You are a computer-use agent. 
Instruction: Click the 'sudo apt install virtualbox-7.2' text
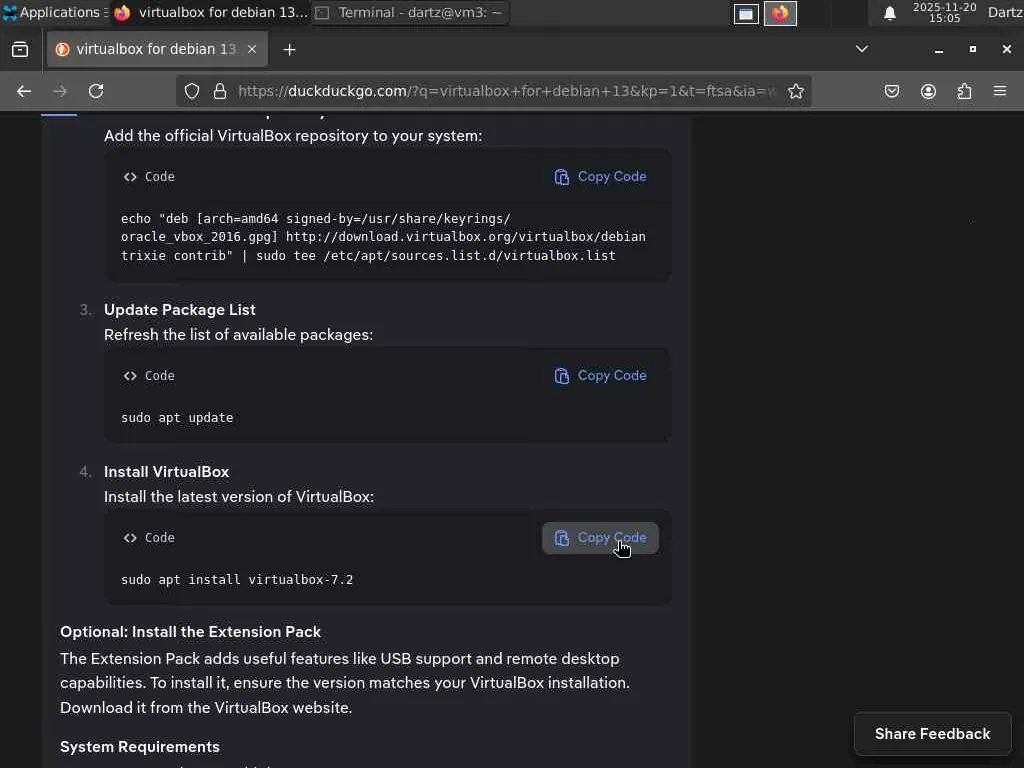point(237,580)
